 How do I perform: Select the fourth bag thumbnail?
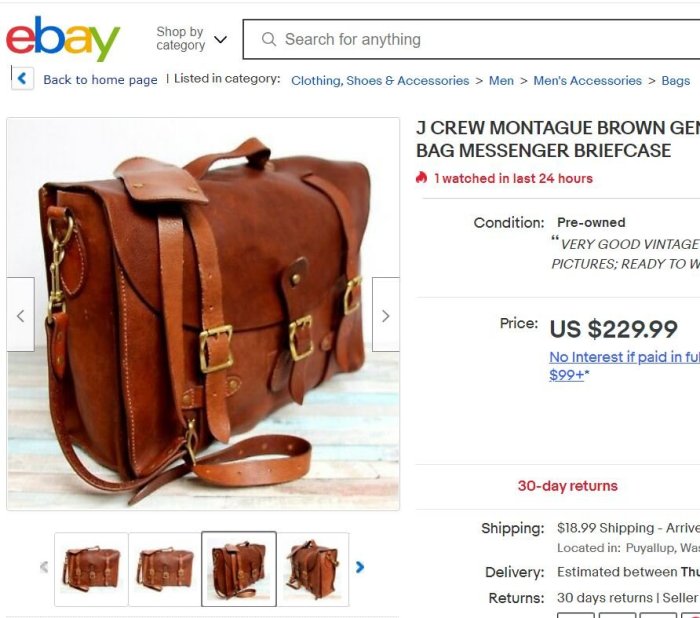pos(313,569)
